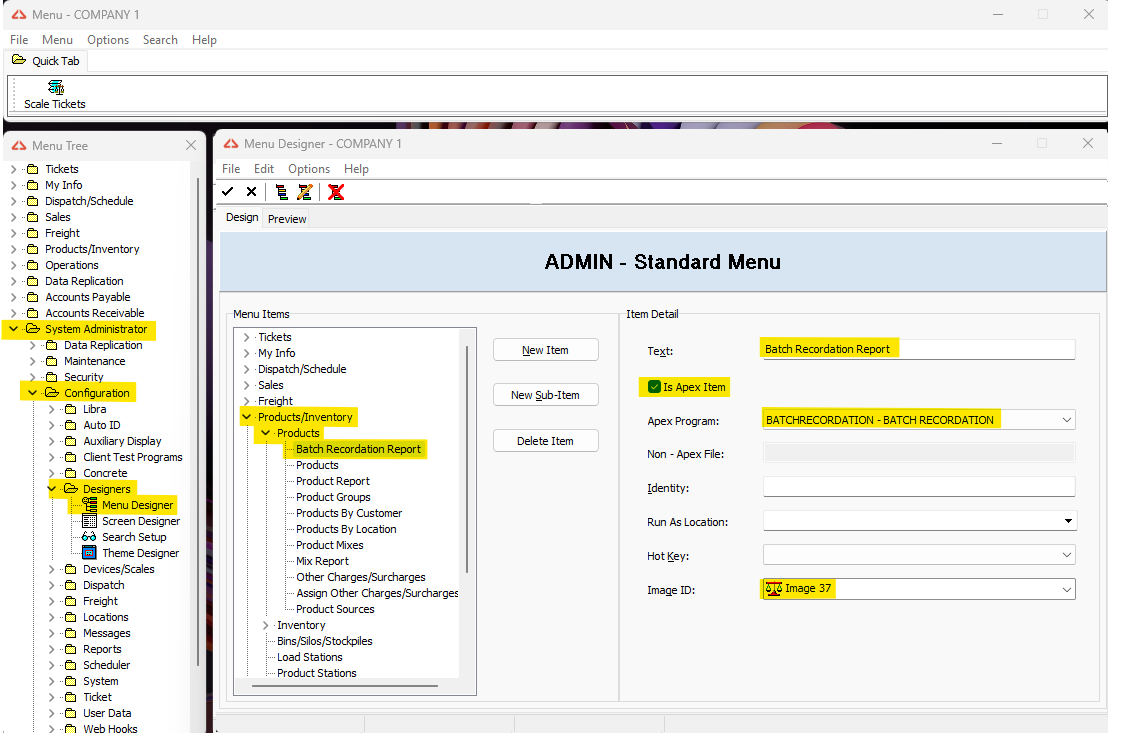Open the Run As Location dropdown

point(1068,521)
